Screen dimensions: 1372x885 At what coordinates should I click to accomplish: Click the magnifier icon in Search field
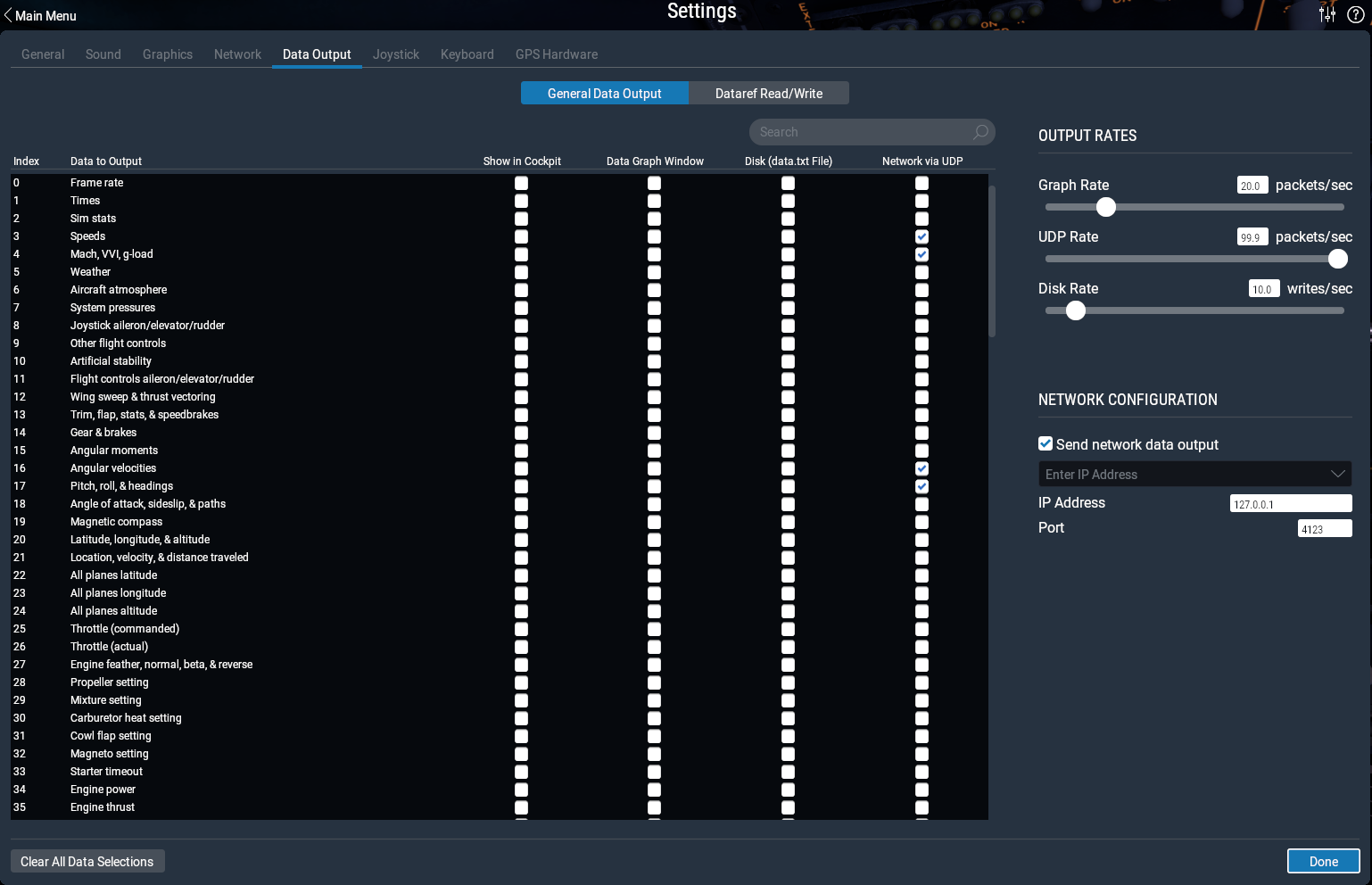(x=980, y=132)
